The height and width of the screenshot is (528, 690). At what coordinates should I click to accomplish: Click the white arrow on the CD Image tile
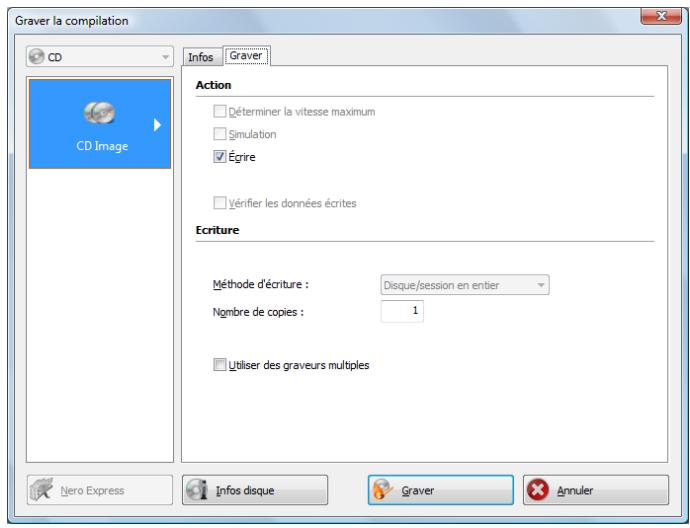[x=157, y=125]
